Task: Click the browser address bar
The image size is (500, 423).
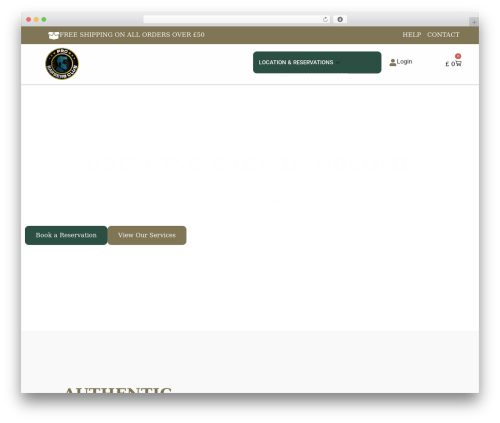Action: 237,19
